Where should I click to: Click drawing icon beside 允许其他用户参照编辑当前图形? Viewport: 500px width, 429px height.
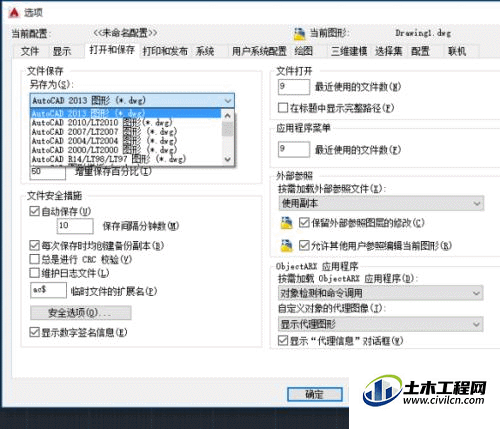(287, 245)
